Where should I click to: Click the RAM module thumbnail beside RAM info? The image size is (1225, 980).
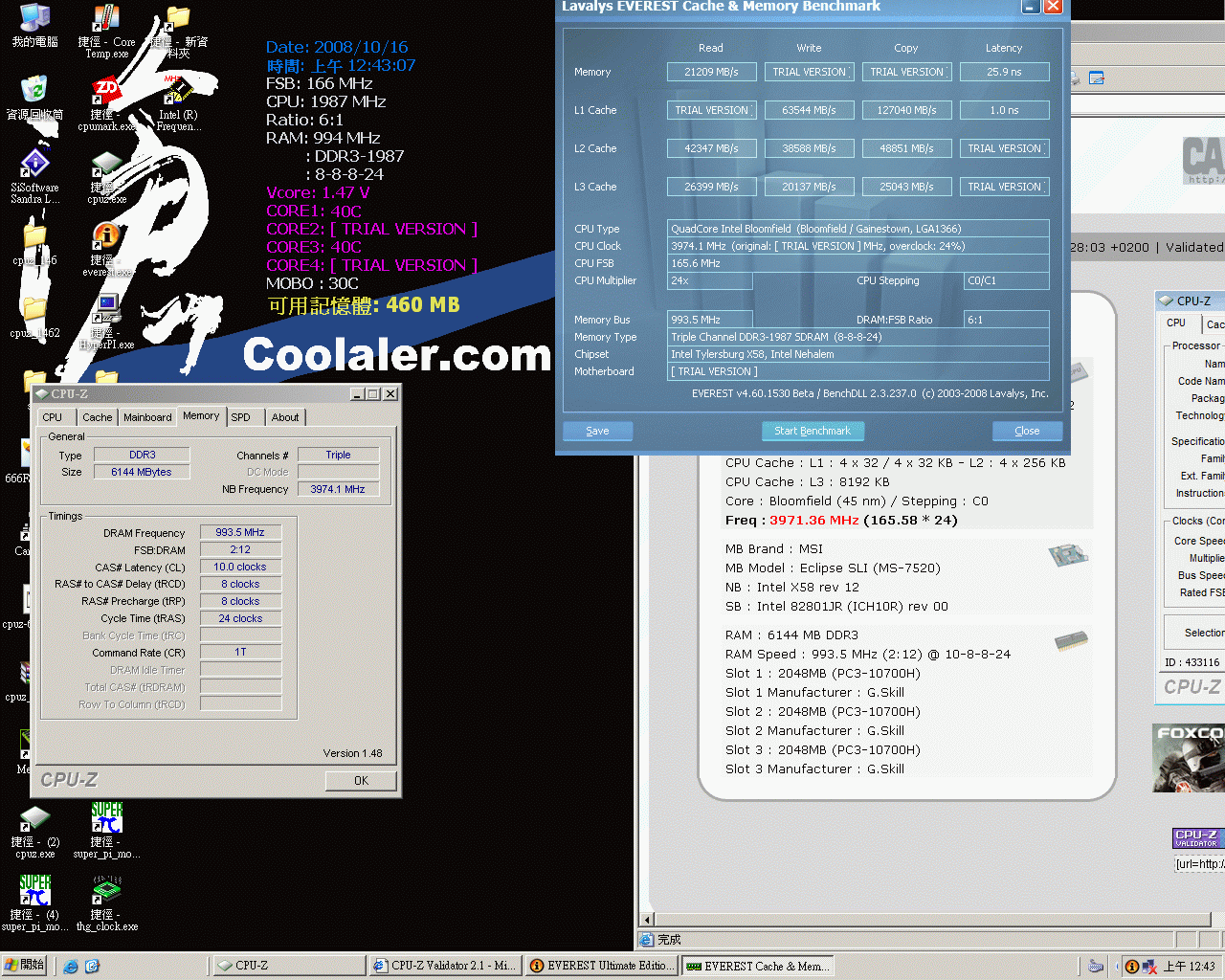1072,640
